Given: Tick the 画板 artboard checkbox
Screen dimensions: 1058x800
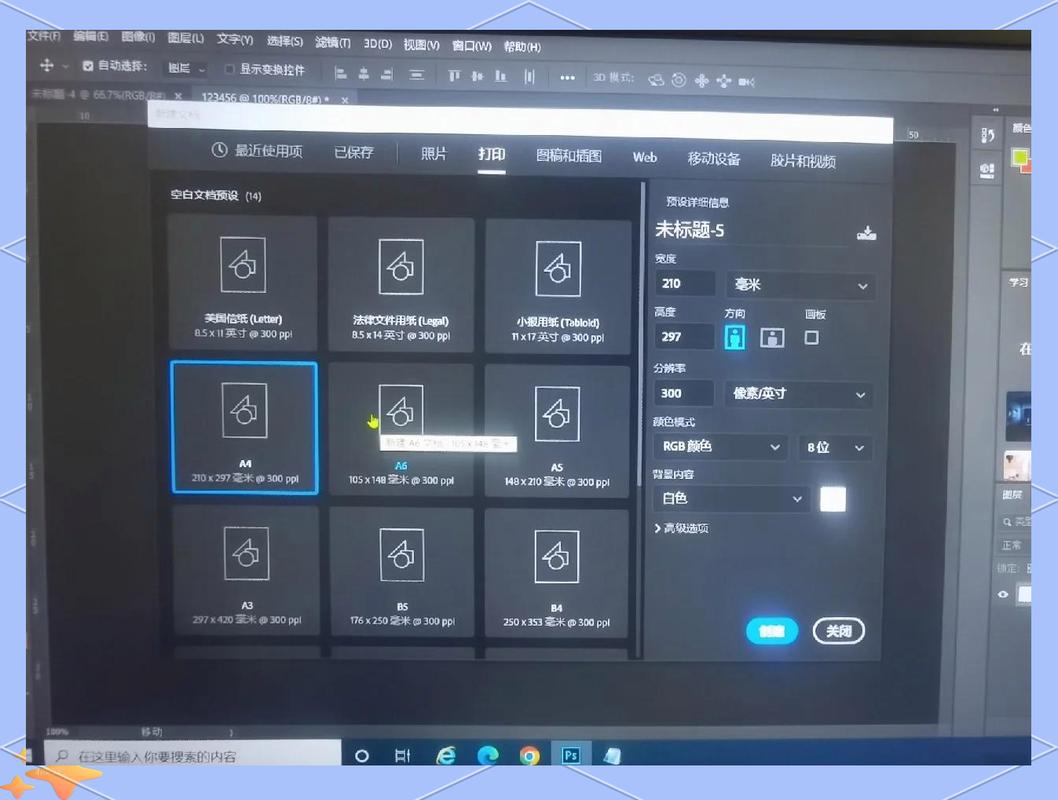Looking at the screenshot, I should click(x=812, y=337).
